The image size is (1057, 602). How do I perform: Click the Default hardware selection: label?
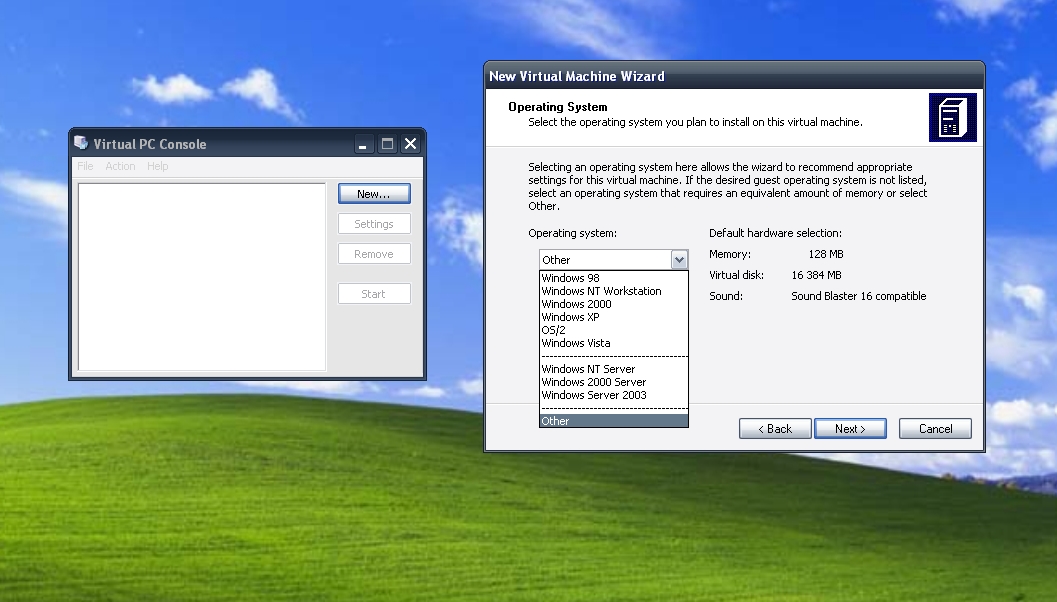coord(775,233)
